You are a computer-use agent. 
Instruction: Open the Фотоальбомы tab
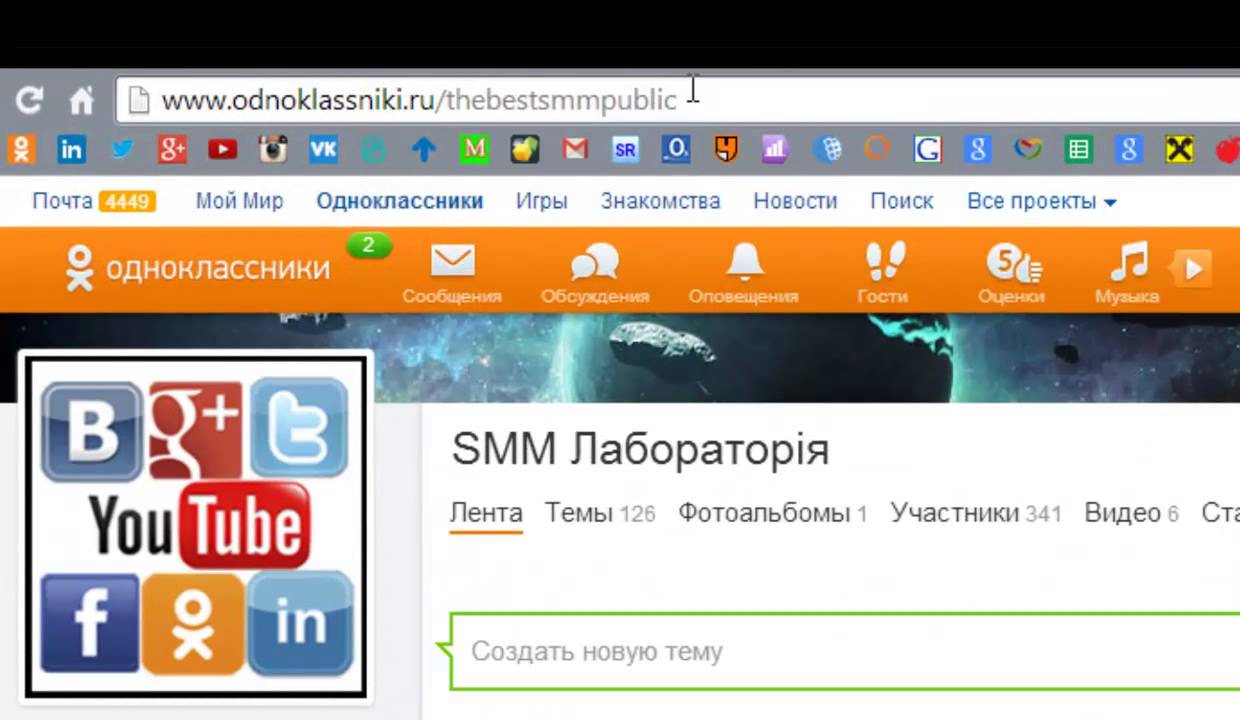click(773, 513)
